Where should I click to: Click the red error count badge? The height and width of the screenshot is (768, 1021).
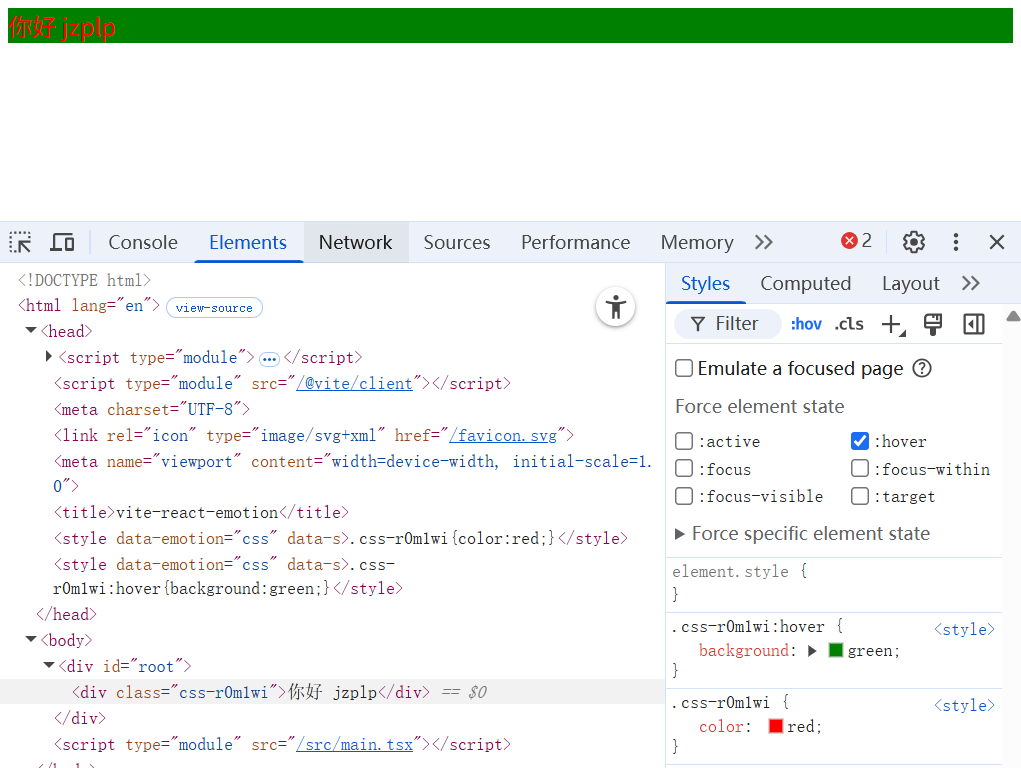(x=856, y=241)
